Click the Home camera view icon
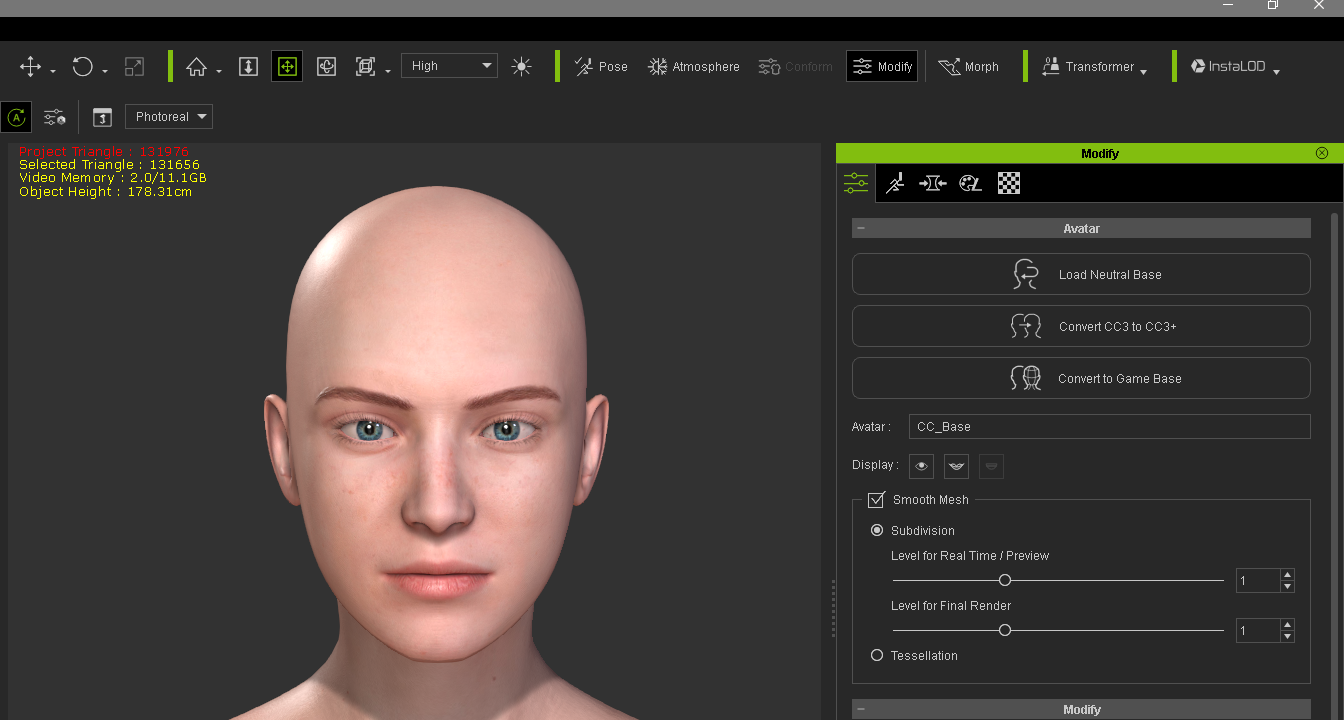 pyautogui.click(x=196, y=67)
